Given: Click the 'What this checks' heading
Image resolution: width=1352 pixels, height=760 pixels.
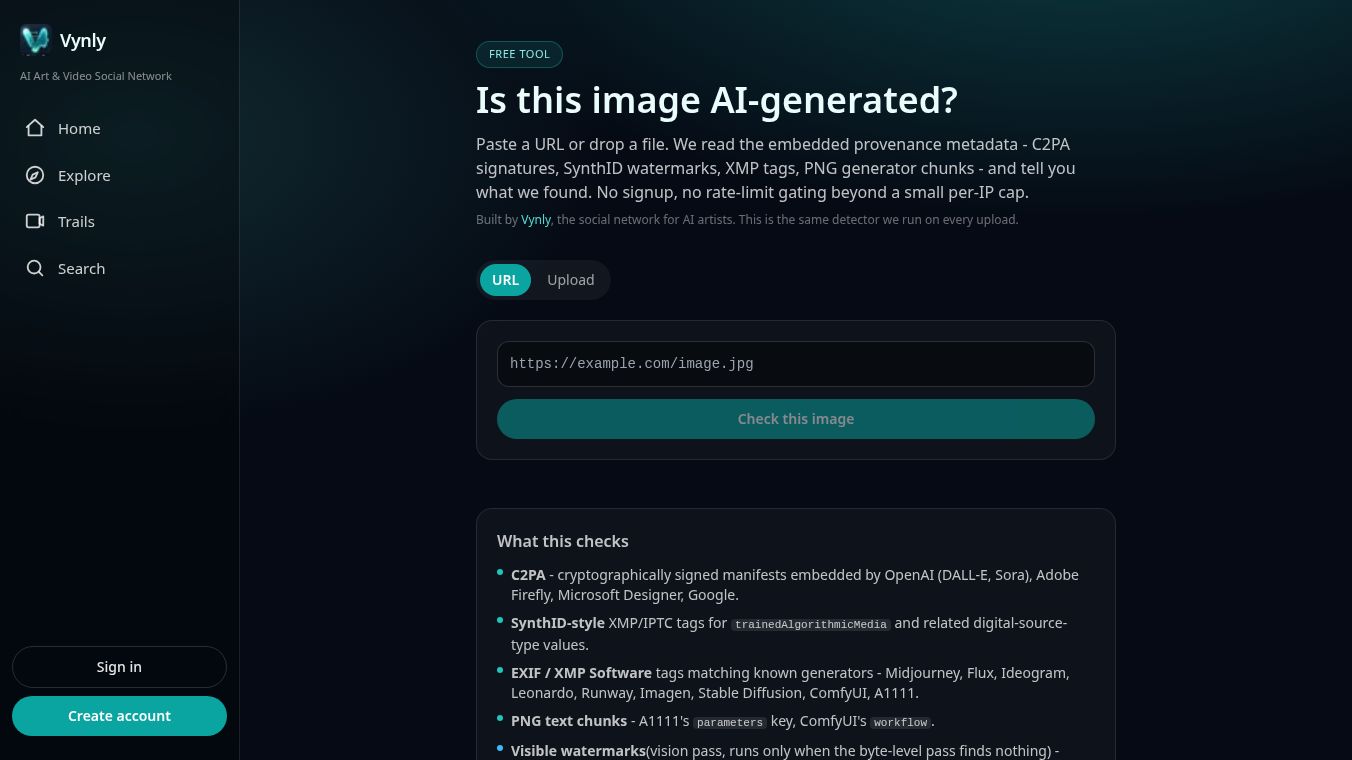Looking at the screenshot, I should [563, 541].
